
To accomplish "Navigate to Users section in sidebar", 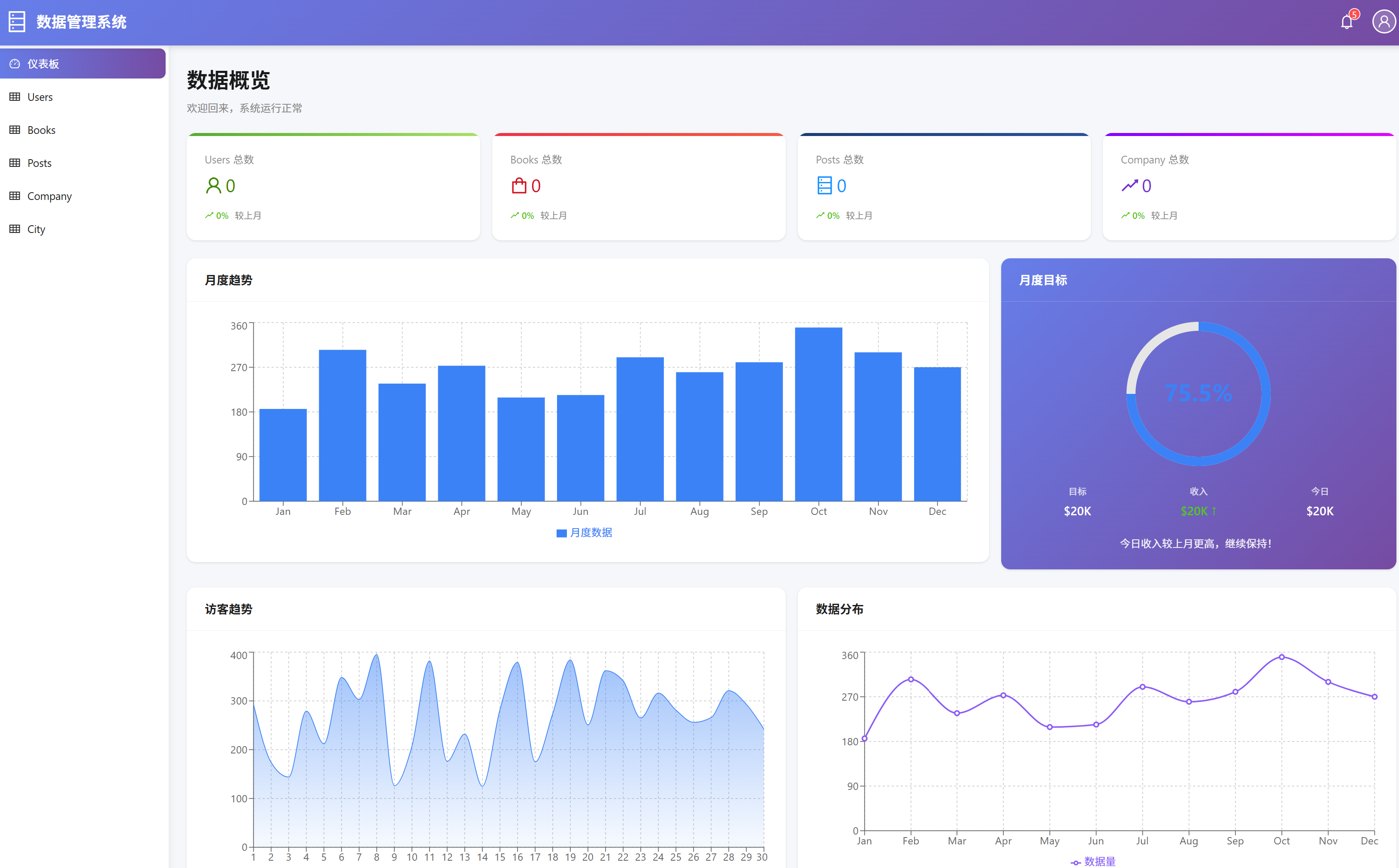I will pyautogui.click(x=39, y=97).
